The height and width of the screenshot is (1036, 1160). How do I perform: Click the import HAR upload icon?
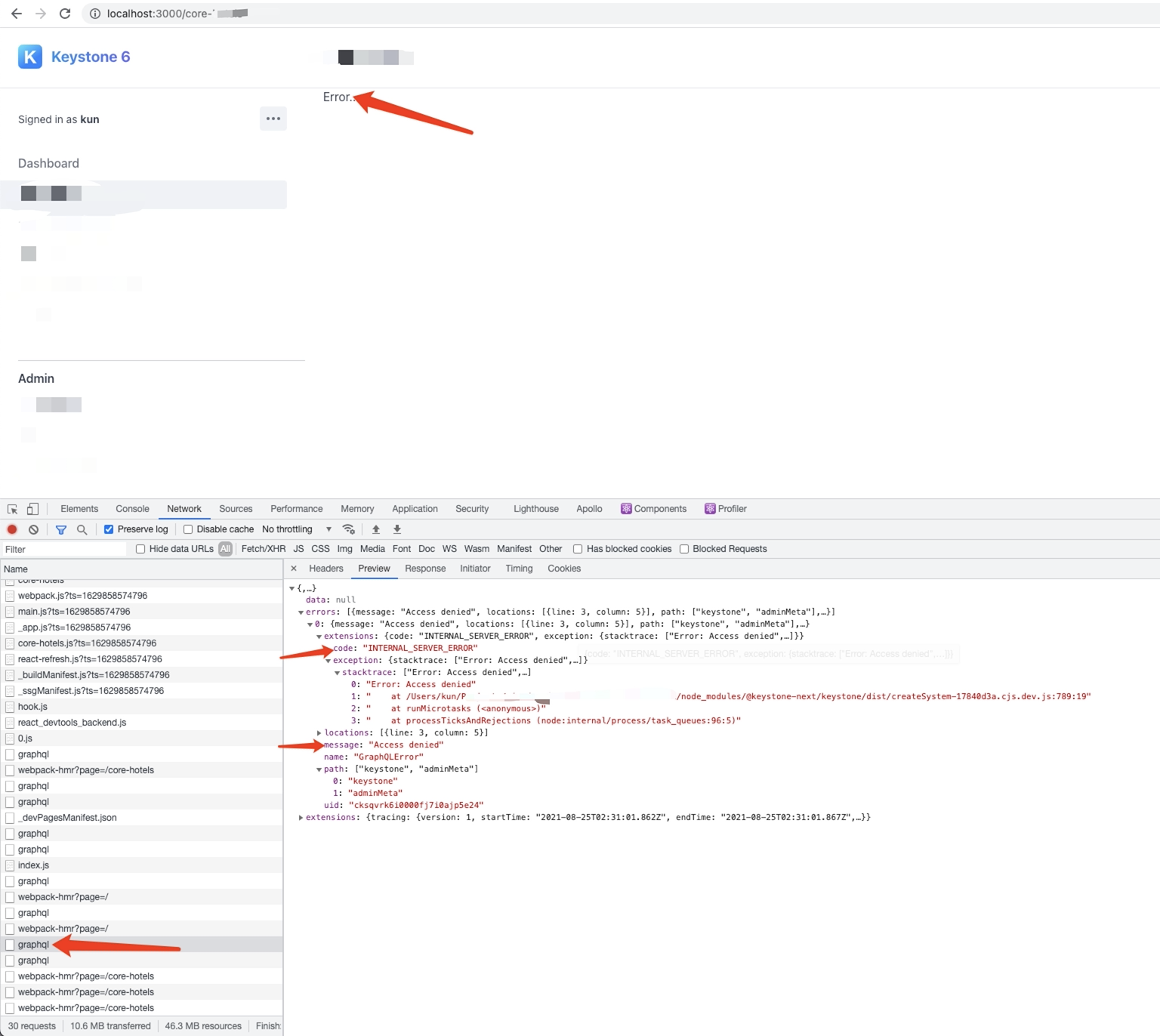click(x=376, y=529)
